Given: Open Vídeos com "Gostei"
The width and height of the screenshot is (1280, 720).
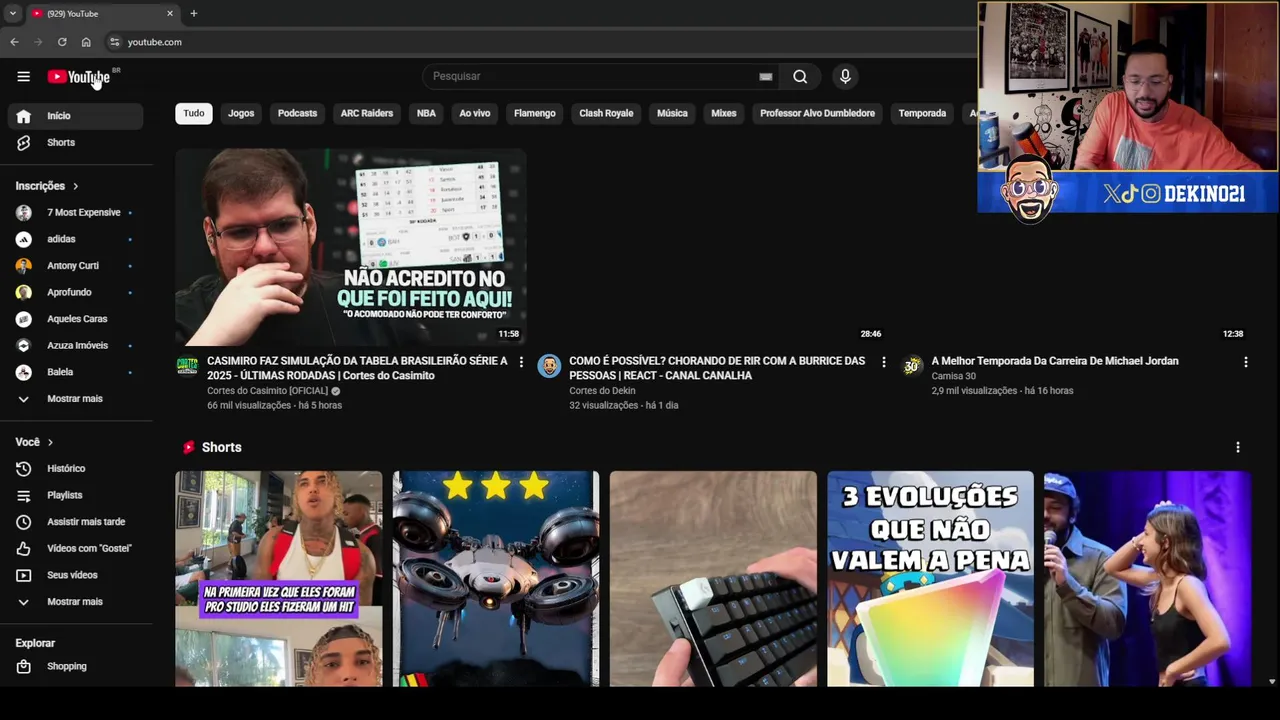Looking at the screenshot, I should [75, 548].
